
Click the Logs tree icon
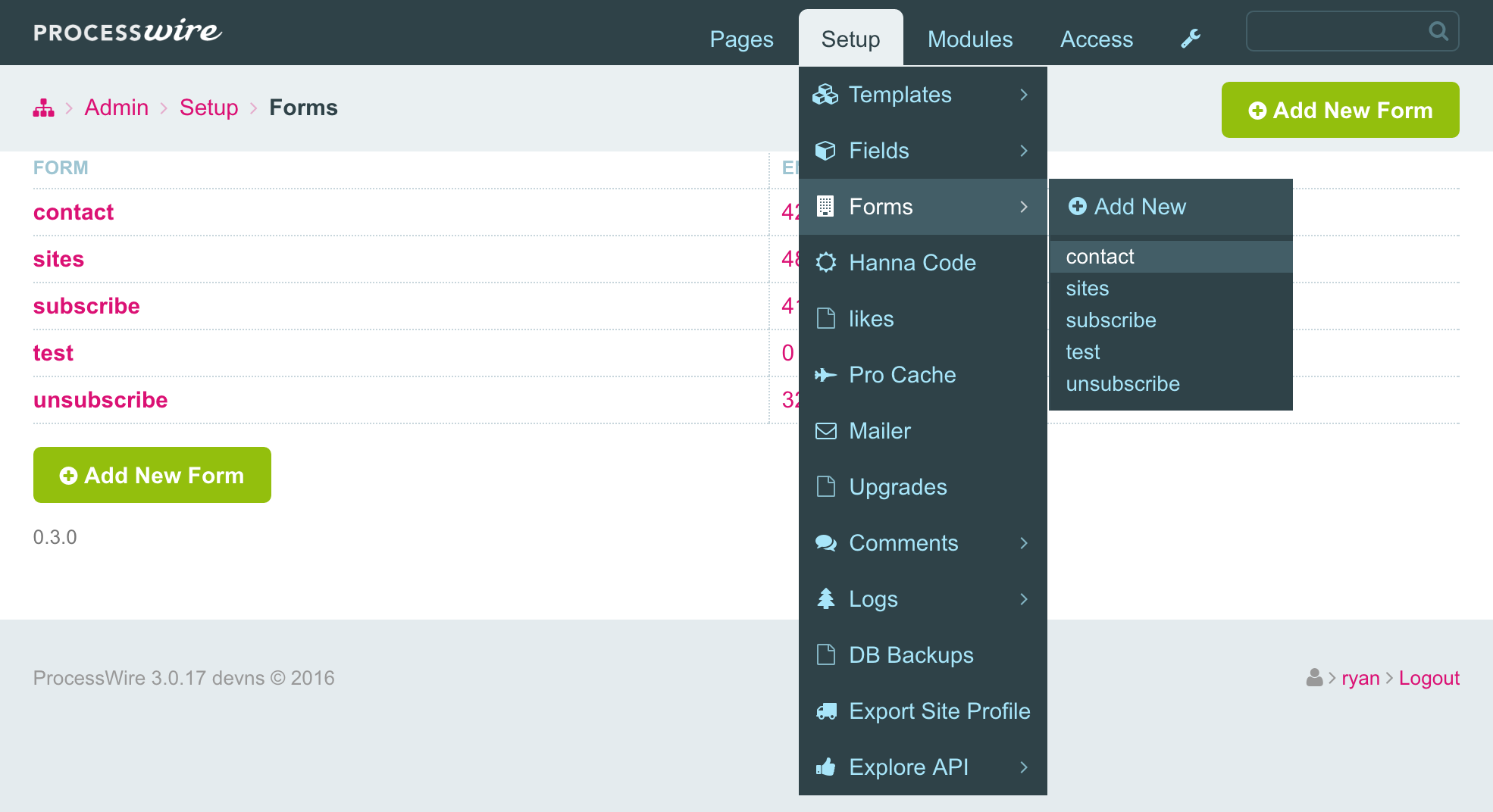click(x=825, y=599)
